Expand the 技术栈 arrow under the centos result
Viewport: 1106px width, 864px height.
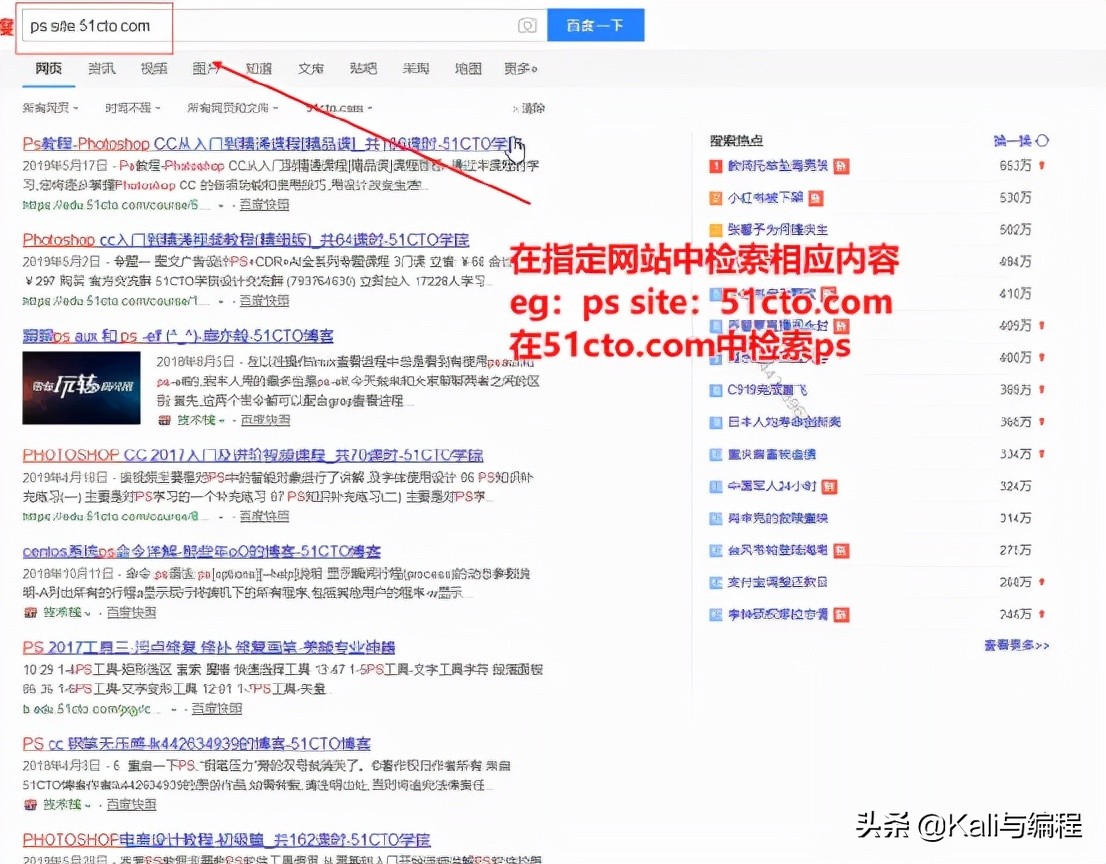[x=87, y=613]
